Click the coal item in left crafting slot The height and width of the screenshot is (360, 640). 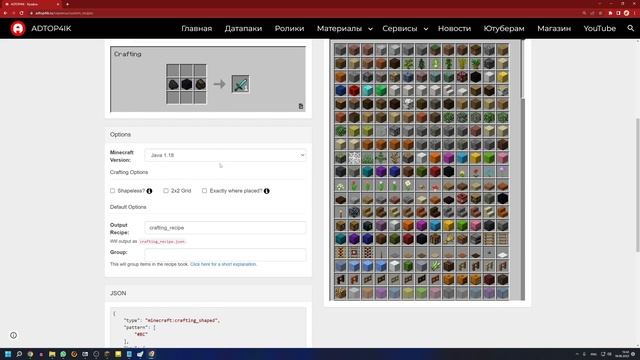[173, 84]
